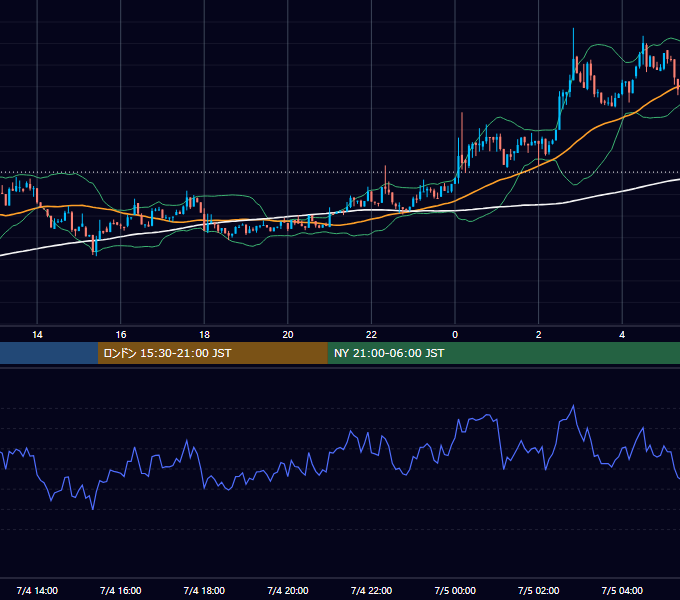Viewport: 680px width, 600px height.
Task: Click the 18 hour label on time axis
Action: (x=204, y=335)
